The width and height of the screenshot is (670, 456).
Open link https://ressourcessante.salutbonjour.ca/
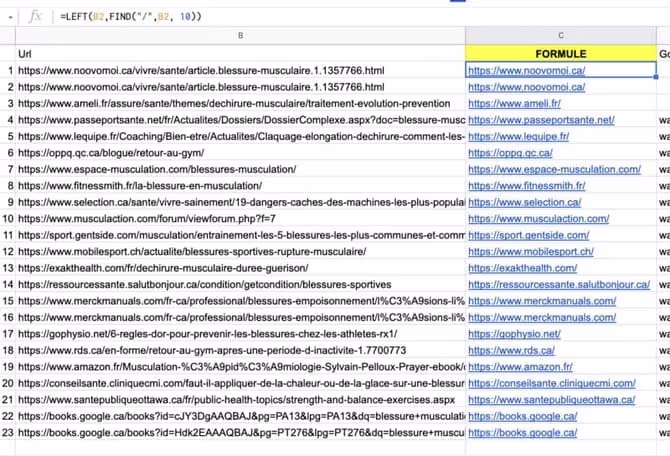pyautogui.click(x=559, y=285)
